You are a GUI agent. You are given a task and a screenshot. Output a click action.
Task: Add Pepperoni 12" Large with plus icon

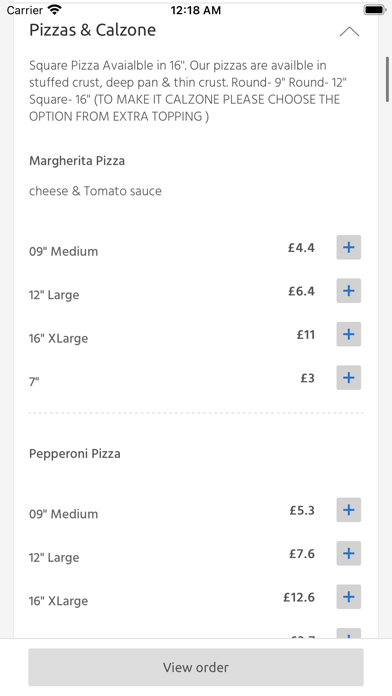pyautogui.click(x=348, y=554)
